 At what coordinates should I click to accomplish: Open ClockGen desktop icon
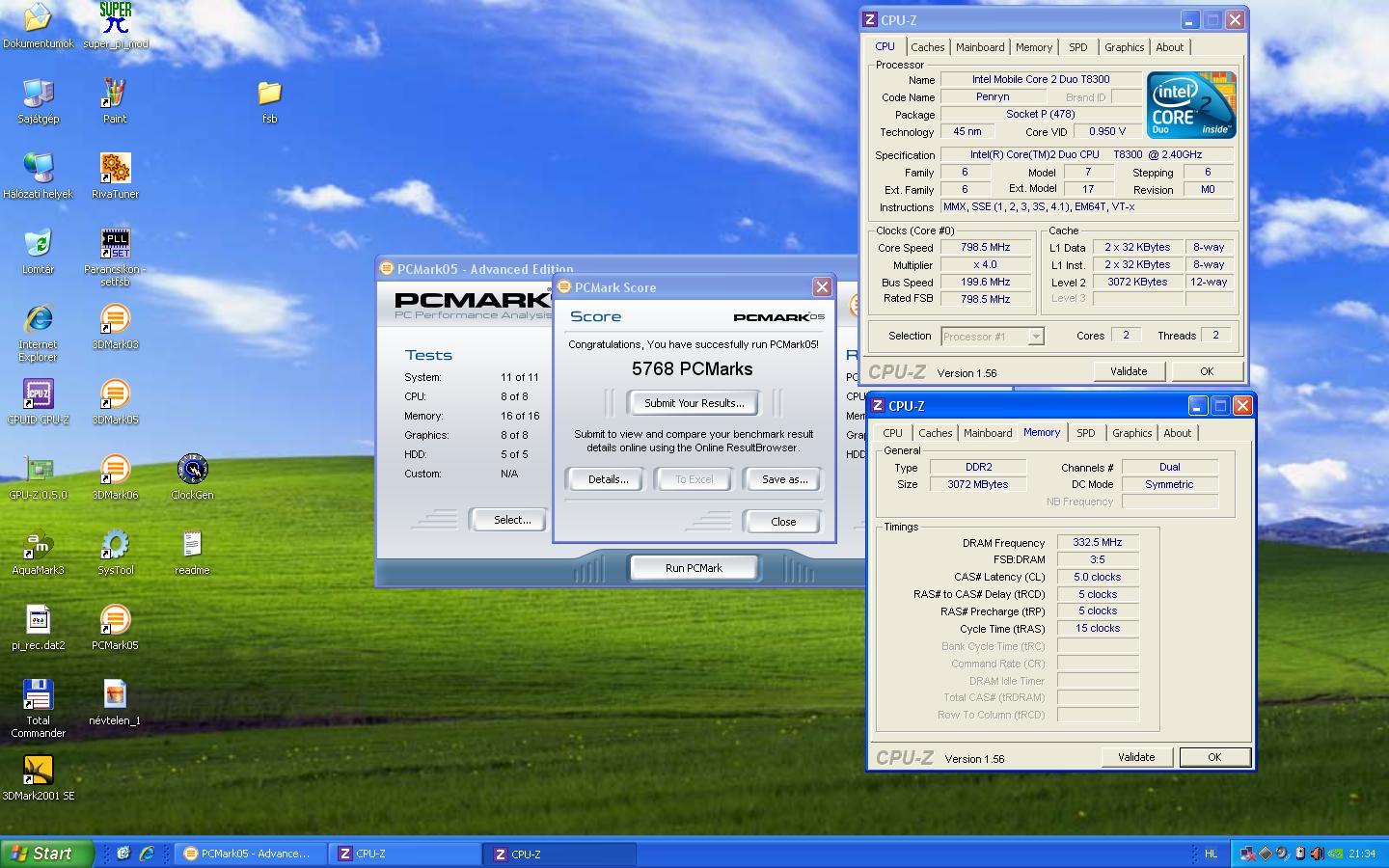192,476
